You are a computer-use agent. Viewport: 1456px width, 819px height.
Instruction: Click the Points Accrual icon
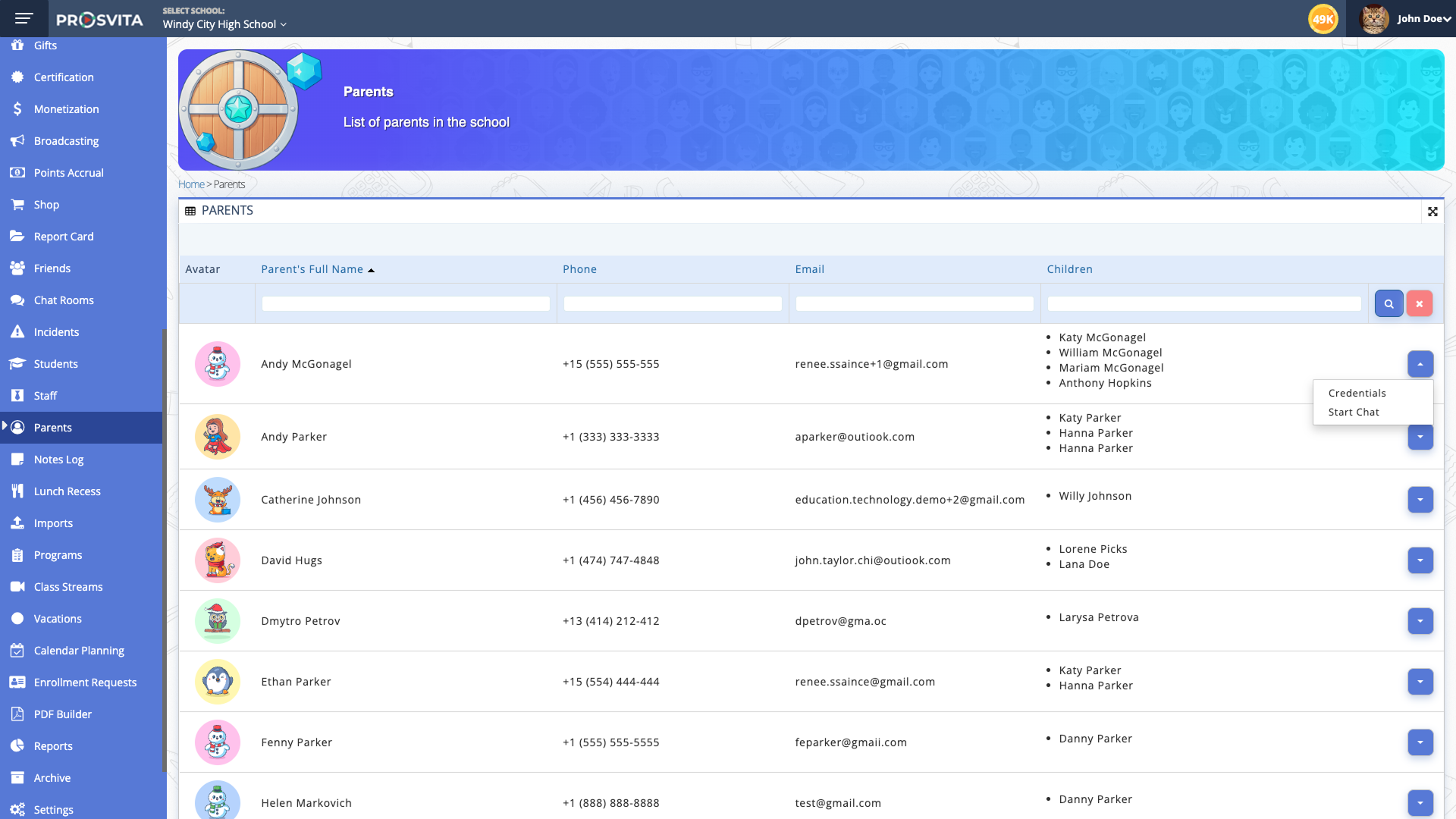(x=17, y=173)
